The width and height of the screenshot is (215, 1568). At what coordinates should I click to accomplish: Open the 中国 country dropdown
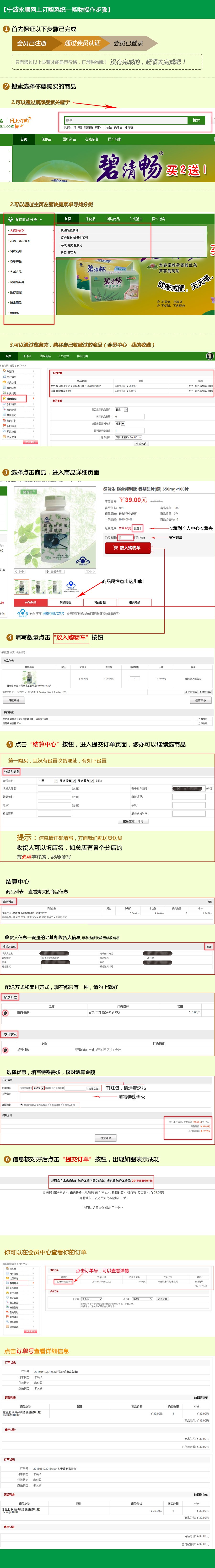click(x=48, y=781)
